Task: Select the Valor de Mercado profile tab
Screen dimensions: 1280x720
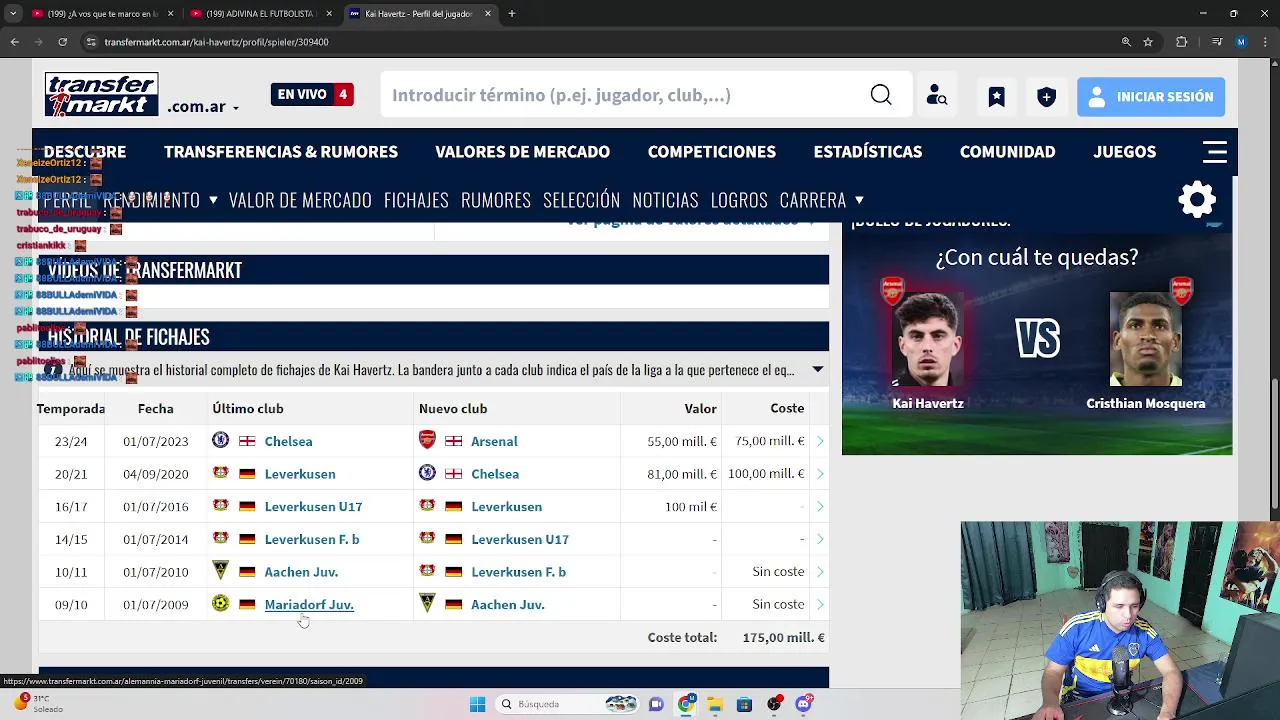Action: pyautogui.click(x=300, y=200)
